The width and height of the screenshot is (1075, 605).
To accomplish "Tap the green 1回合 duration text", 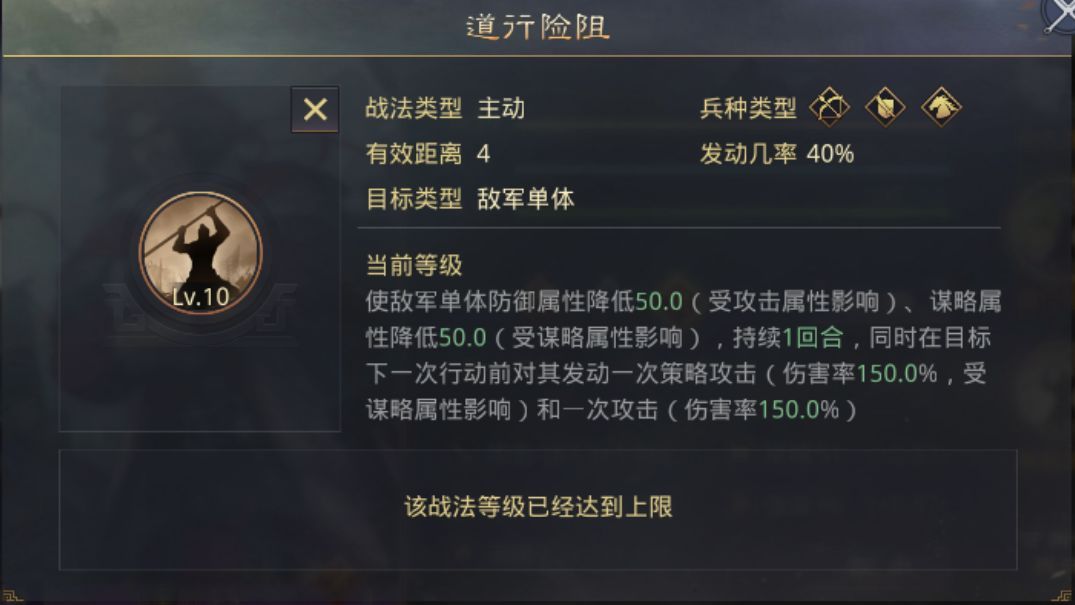I will pos(812,337).
